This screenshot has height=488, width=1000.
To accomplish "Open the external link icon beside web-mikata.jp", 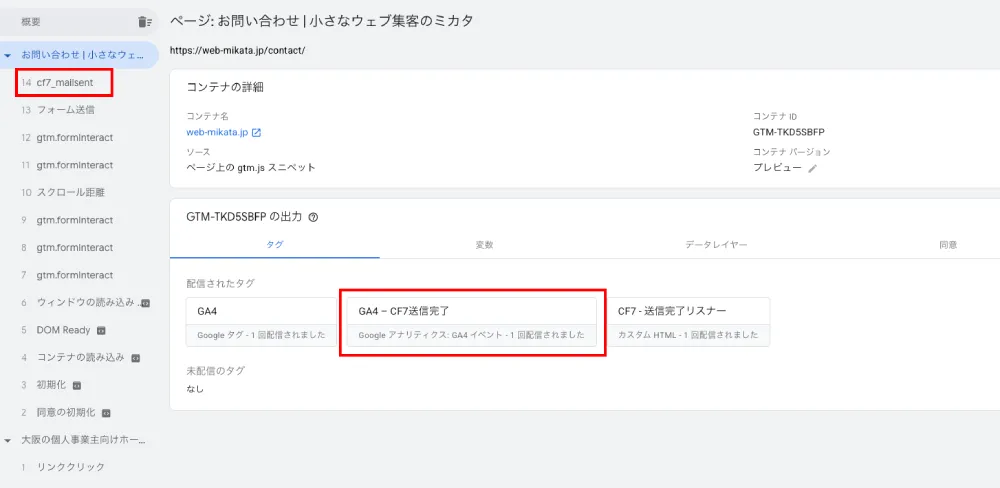I will [x=256, y=133].
